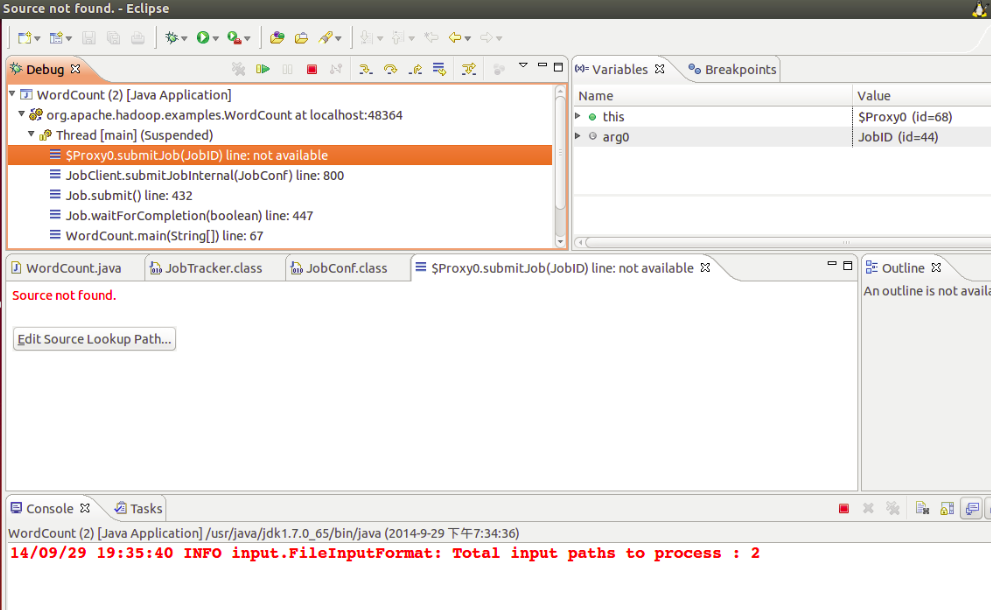Open the Debug launch dropdown arrow
This screenshot has width=991, height=610.
(184, 39)
